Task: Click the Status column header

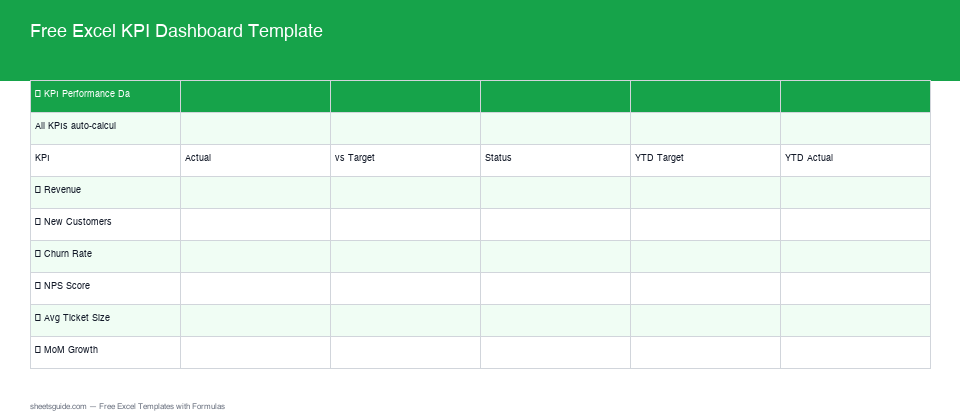Action: [x=498, y=158]
